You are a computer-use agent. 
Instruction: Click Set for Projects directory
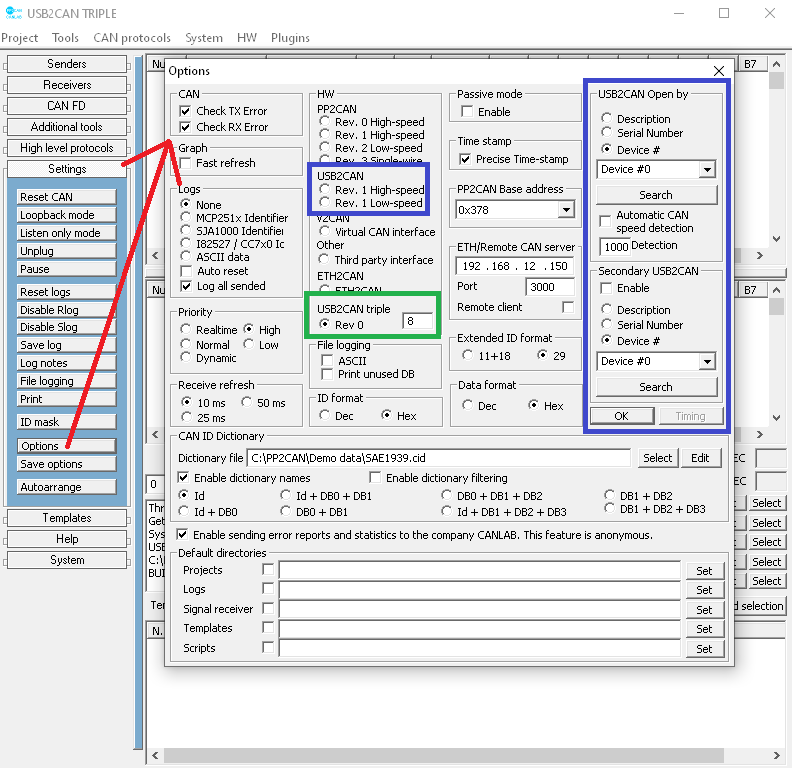[x=704, y=571]
